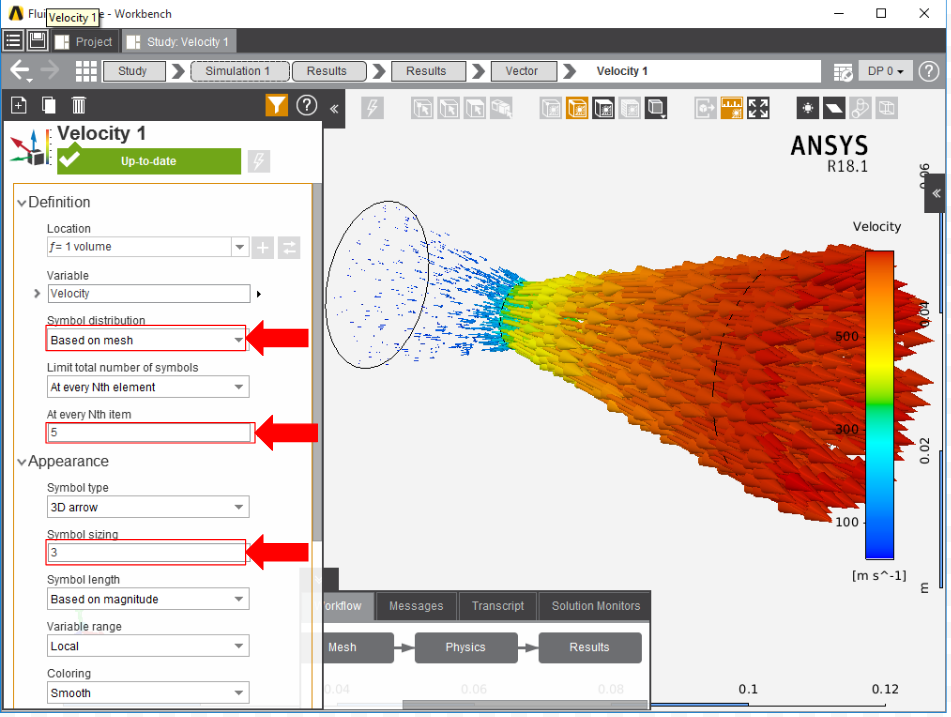
Task: Open help in the left panel header
Action: pos(307,106)
